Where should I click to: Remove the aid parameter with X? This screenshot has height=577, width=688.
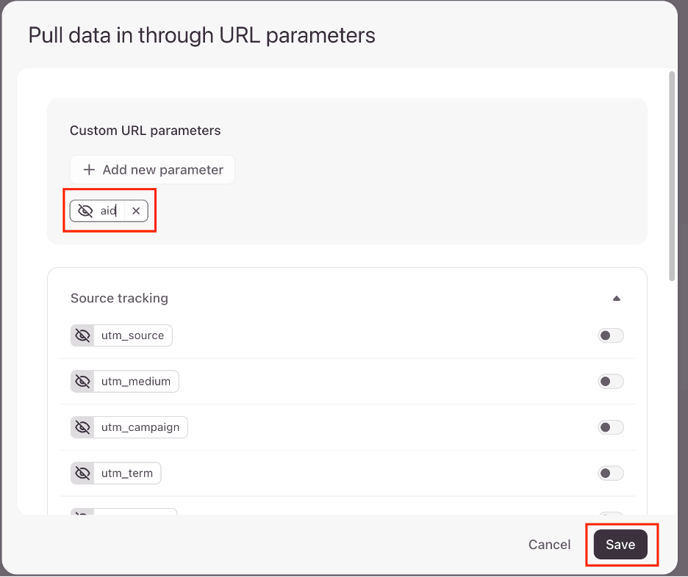[136, 211]
